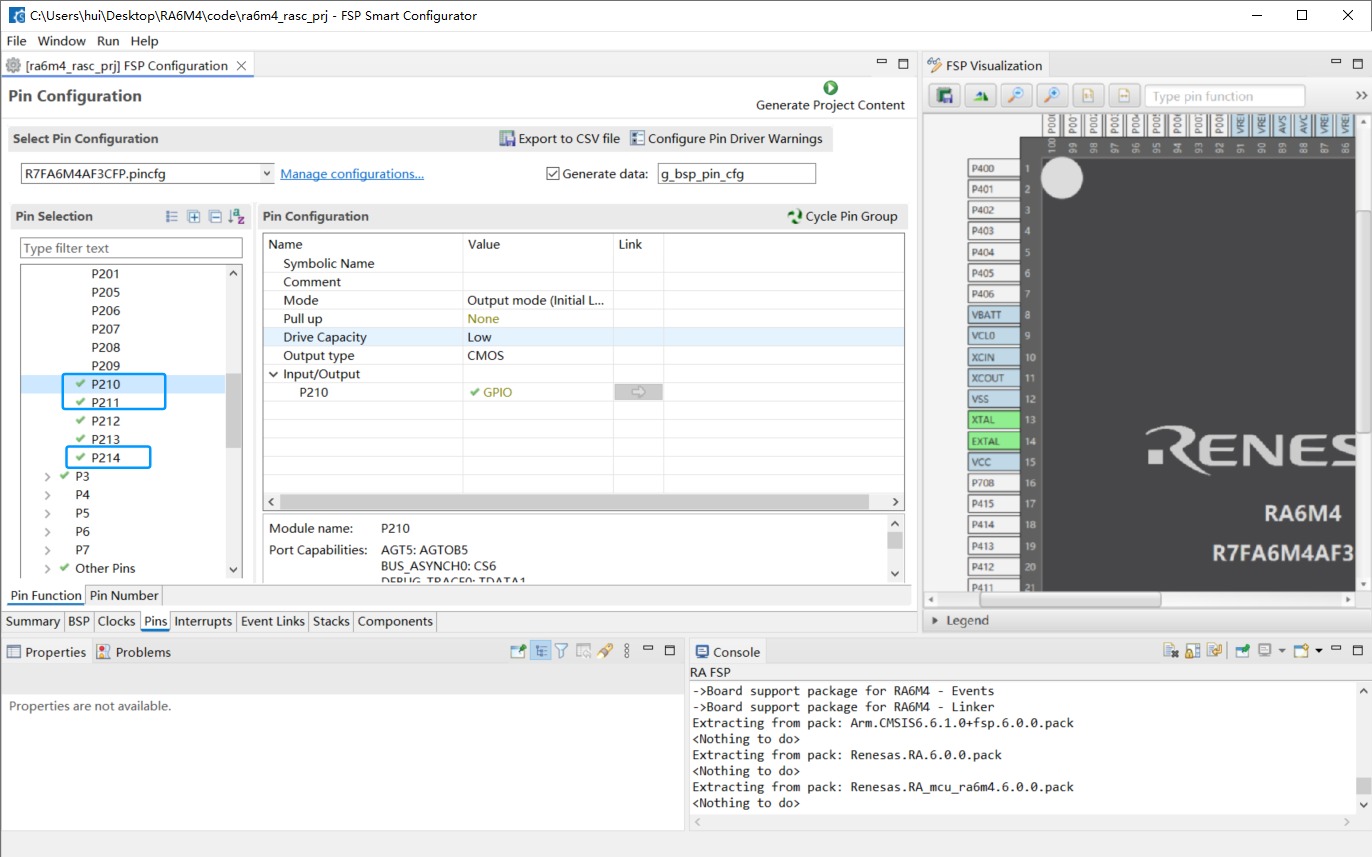Click the Type pin function search field
Viewport: 1372px width, 857px height.
click(x=1225, y=96)
